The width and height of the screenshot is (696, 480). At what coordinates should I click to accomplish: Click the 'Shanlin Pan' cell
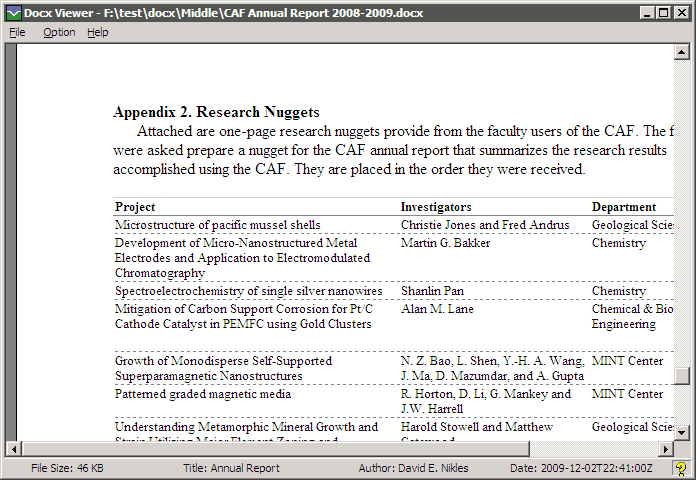point(432,291)
